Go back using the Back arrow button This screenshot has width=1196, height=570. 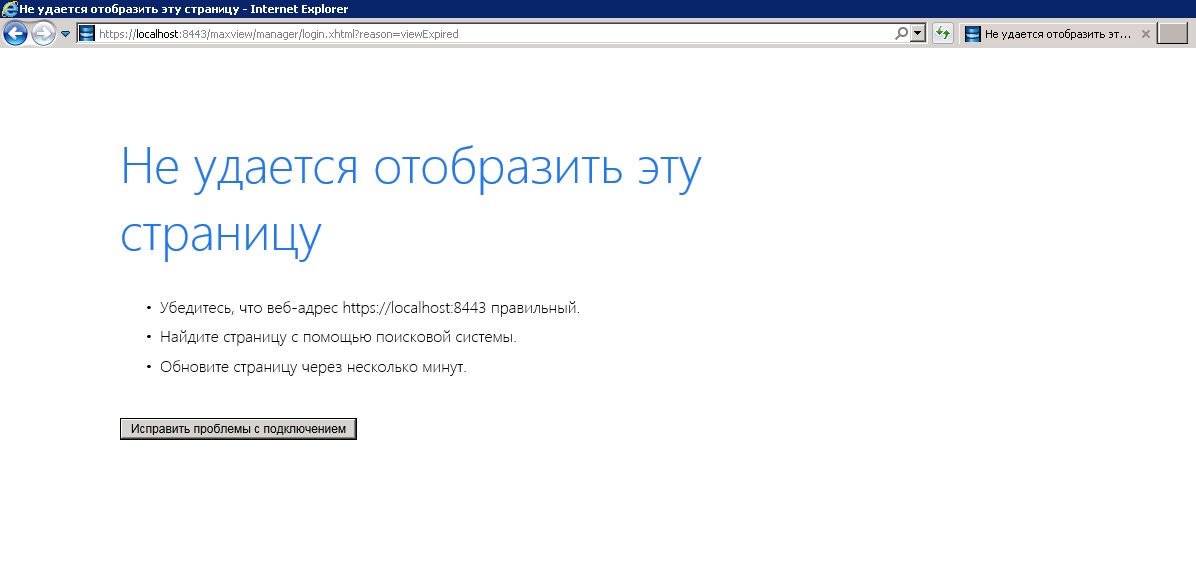tap(15, 34)
